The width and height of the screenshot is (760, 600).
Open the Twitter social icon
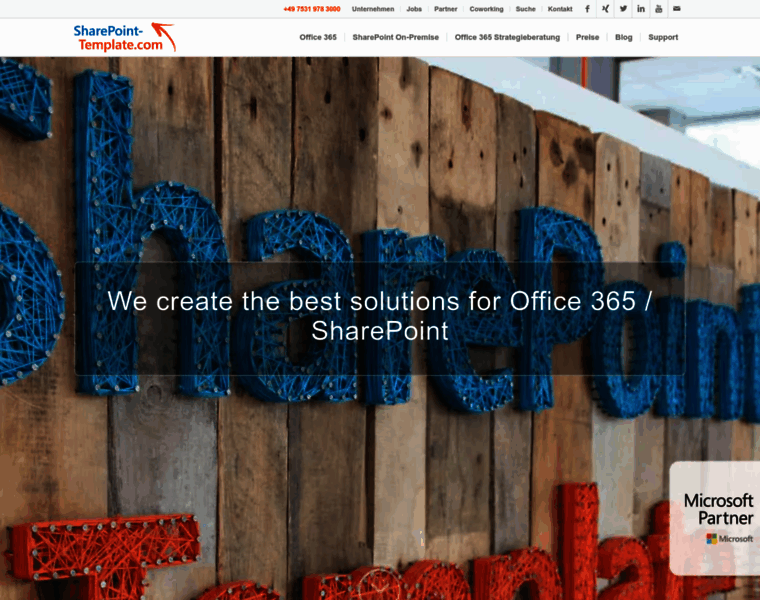pos(623,9)
